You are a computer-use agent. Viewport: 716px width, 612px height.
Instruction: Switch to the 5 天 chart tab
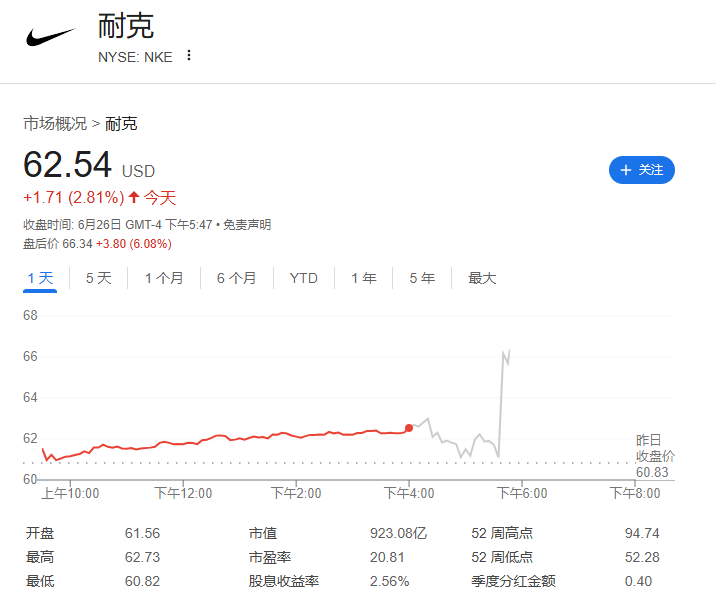click(x=99, y=278)
